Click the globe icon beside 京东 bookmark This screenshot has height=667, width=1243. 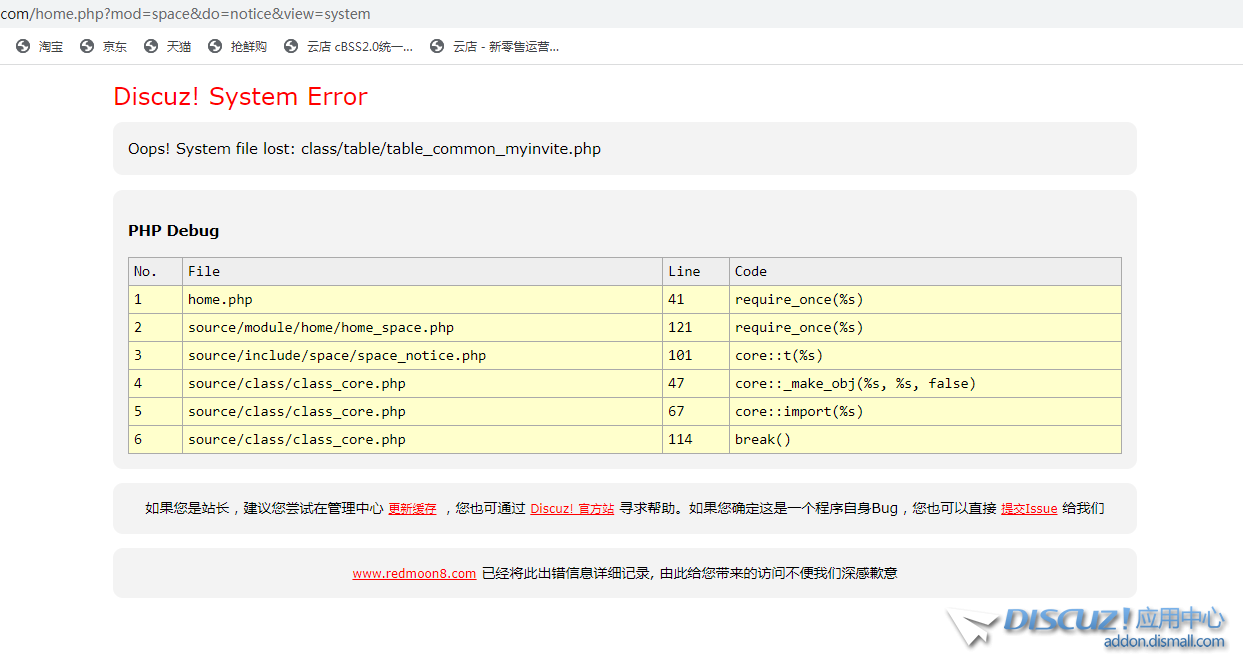87,46
